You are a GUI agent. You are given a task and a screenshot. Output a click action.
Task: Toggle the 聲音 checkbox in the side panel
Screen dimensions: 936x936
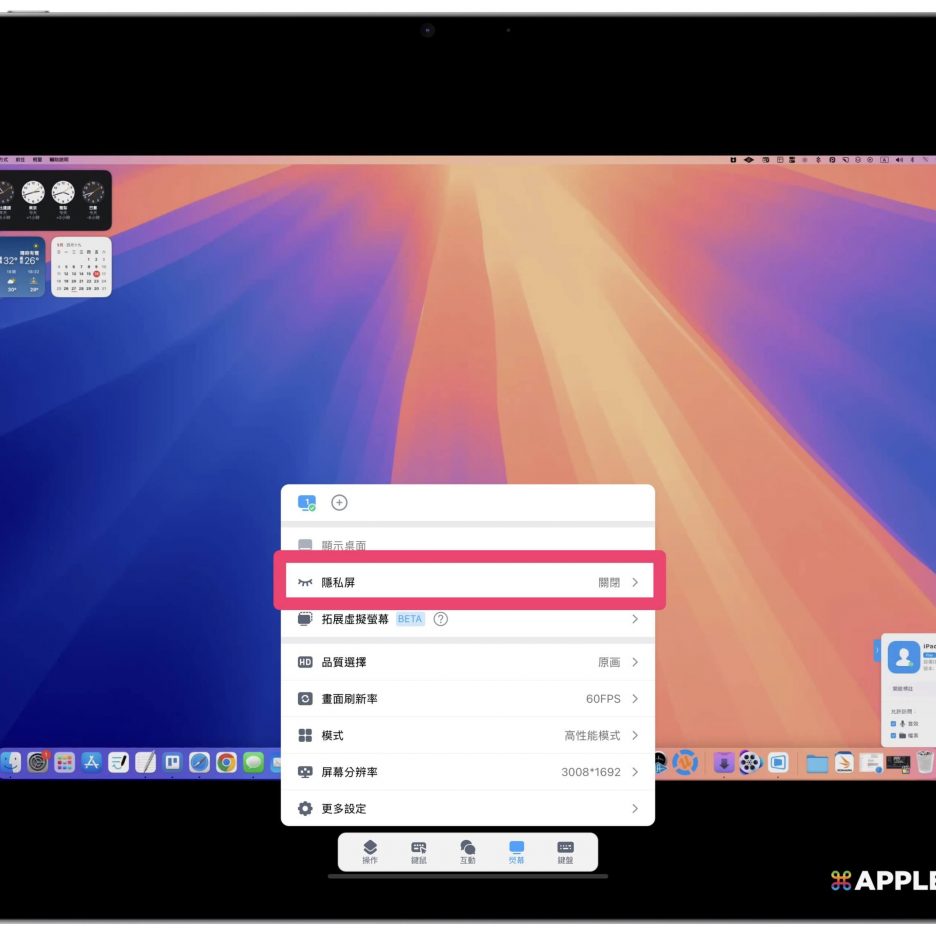(x=893, y=723)
